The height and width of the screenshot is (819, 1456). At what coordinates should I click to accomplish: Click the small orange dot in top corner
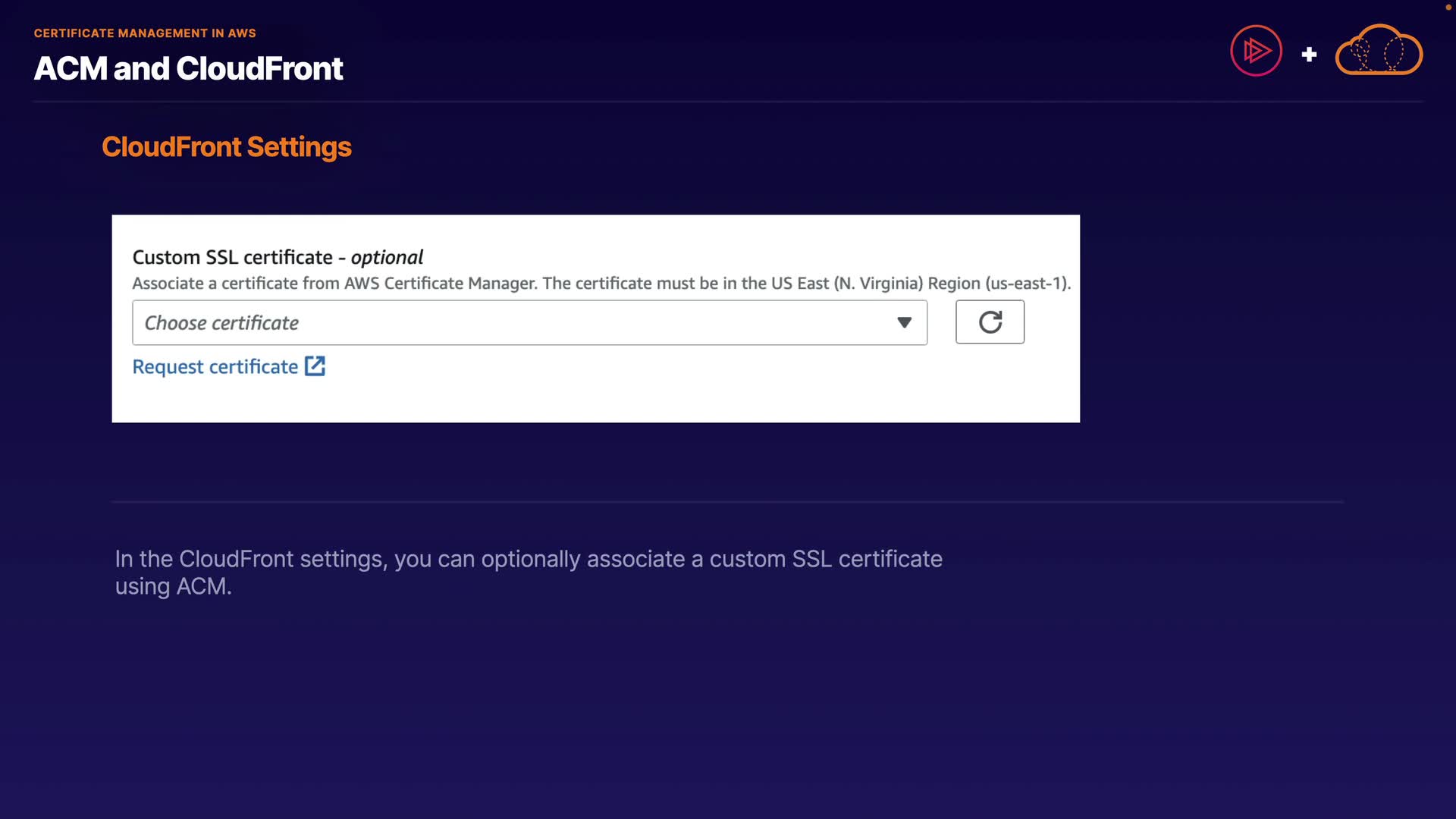pyautogui.click(x=1447, y=7)
